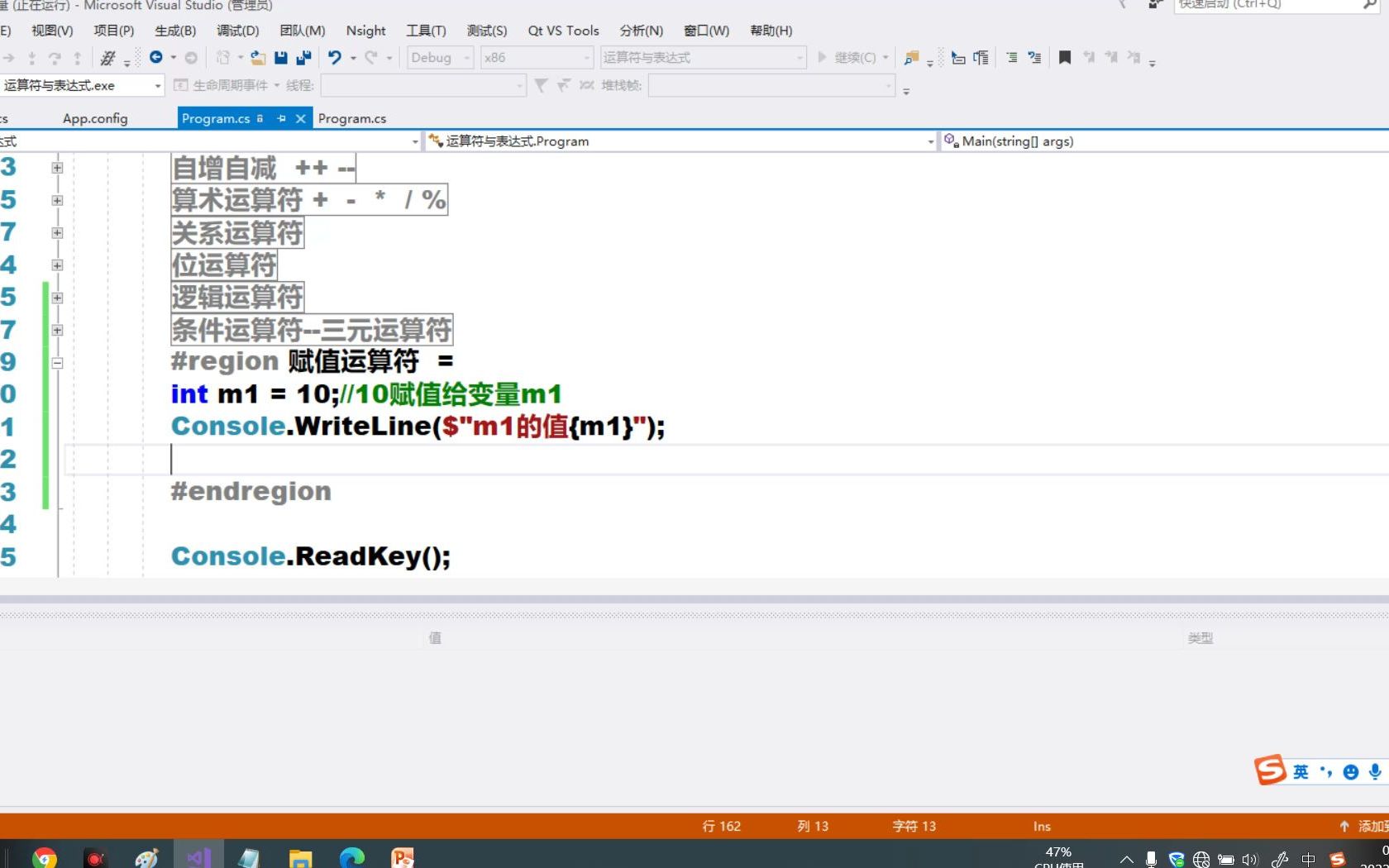Expand the 位运算符 region
Screen dimensions: 1389x868
point(57,265)
